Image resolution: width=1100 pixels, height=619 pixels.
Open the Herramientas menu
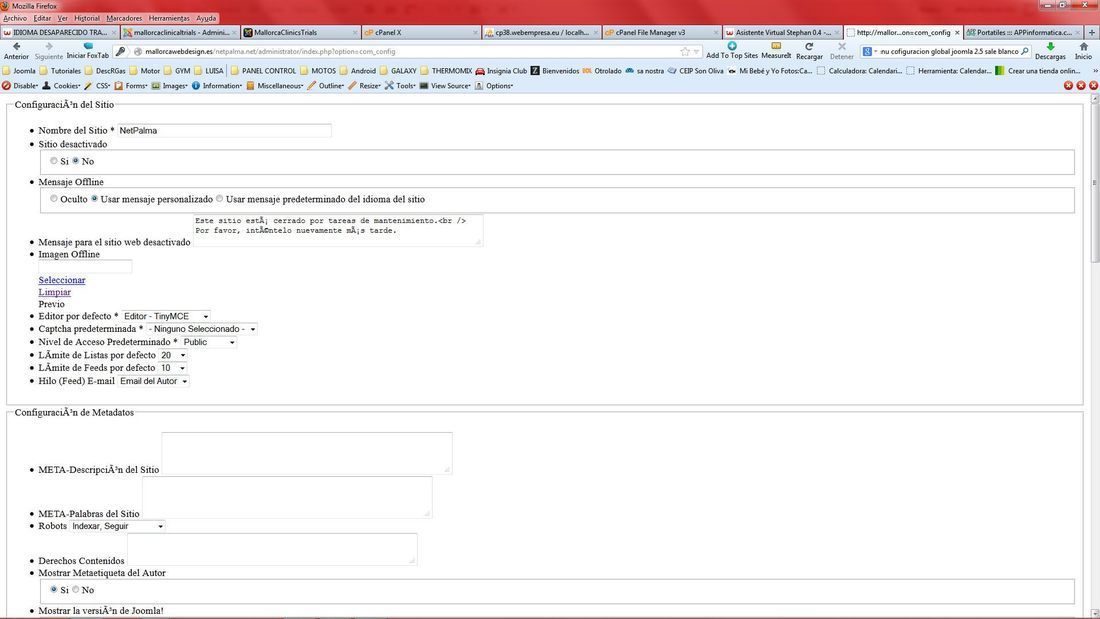[169, 18]
